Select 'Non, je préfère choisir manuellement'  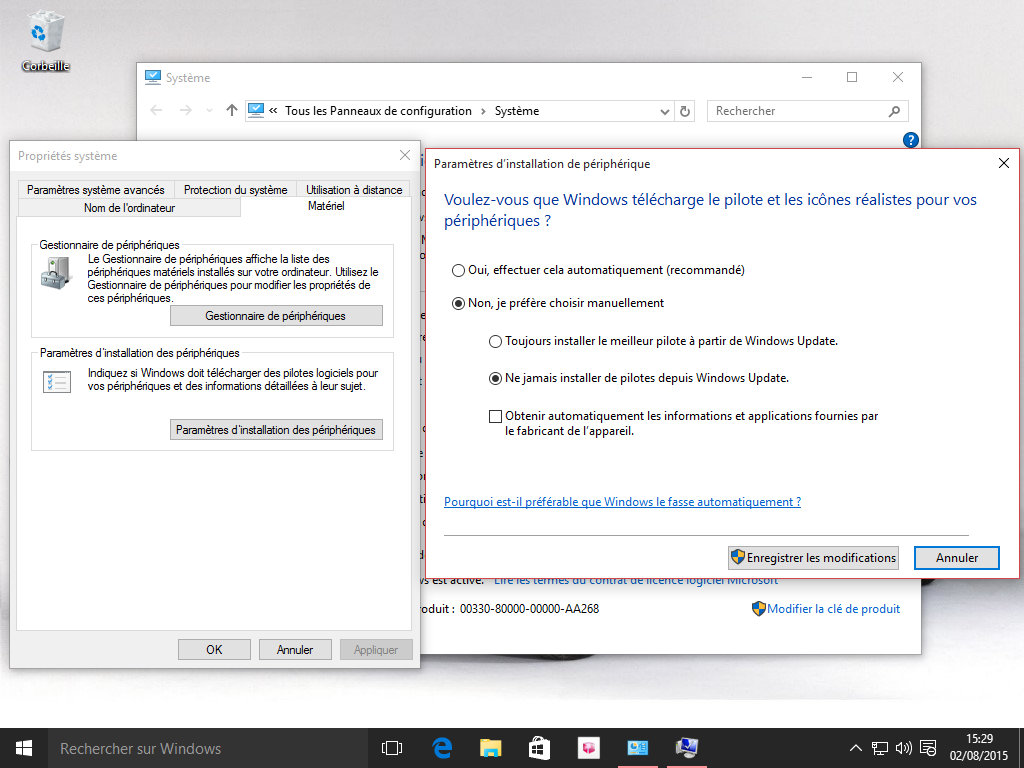(458, 304)
